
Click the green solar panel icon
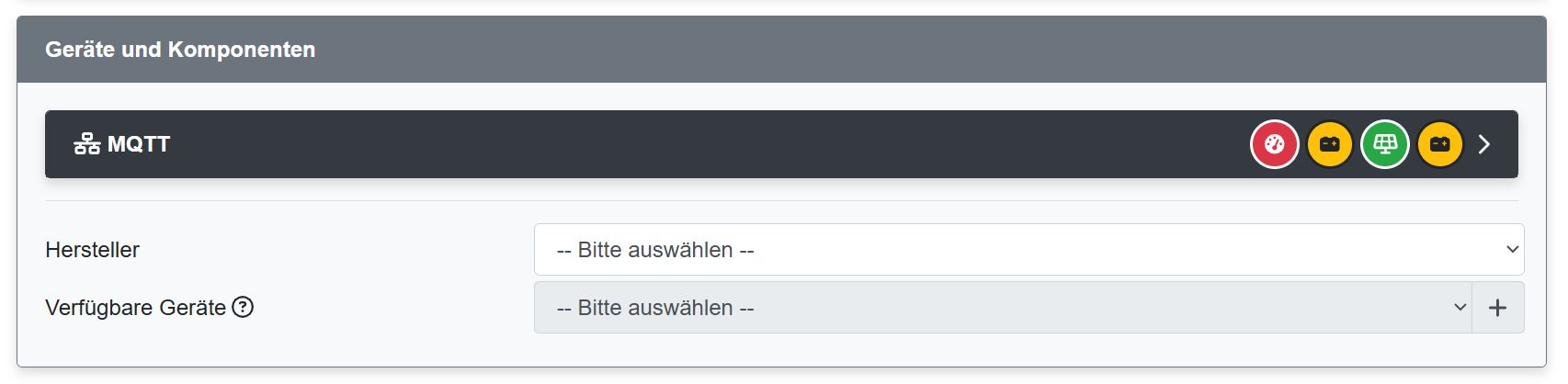(1384, 144)
